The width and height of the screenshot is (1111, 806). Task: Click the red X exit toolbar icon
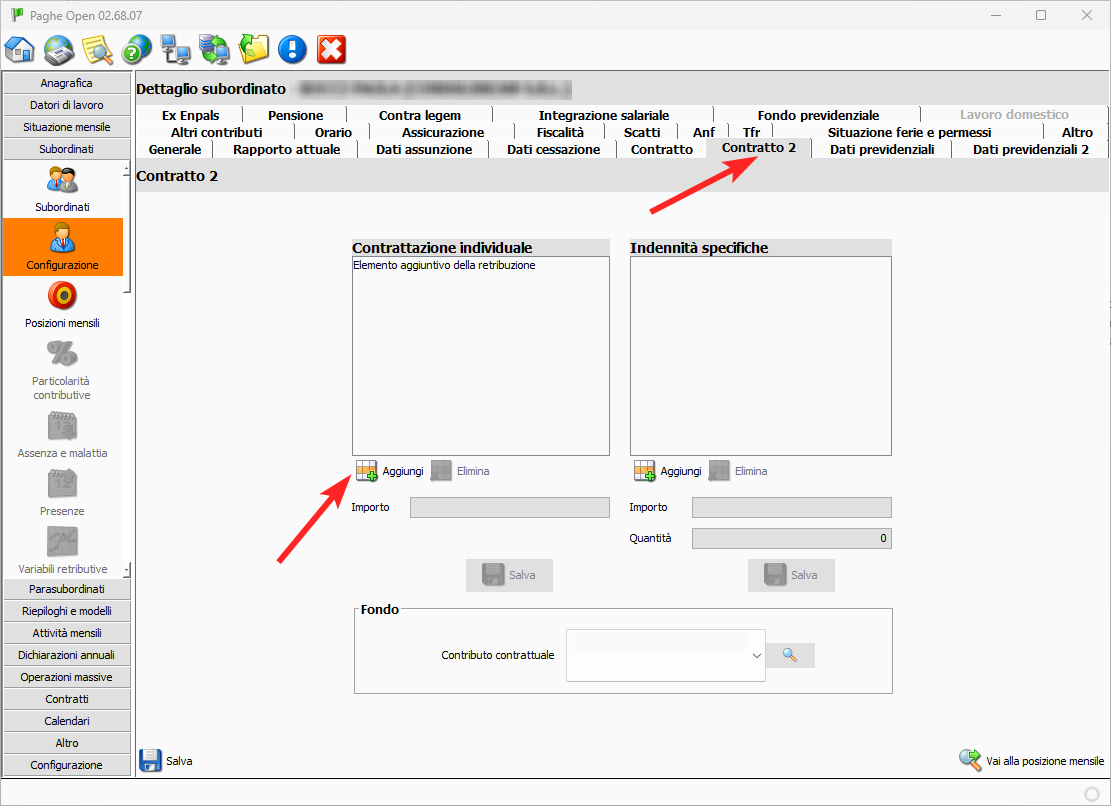(x=331, y=49)
